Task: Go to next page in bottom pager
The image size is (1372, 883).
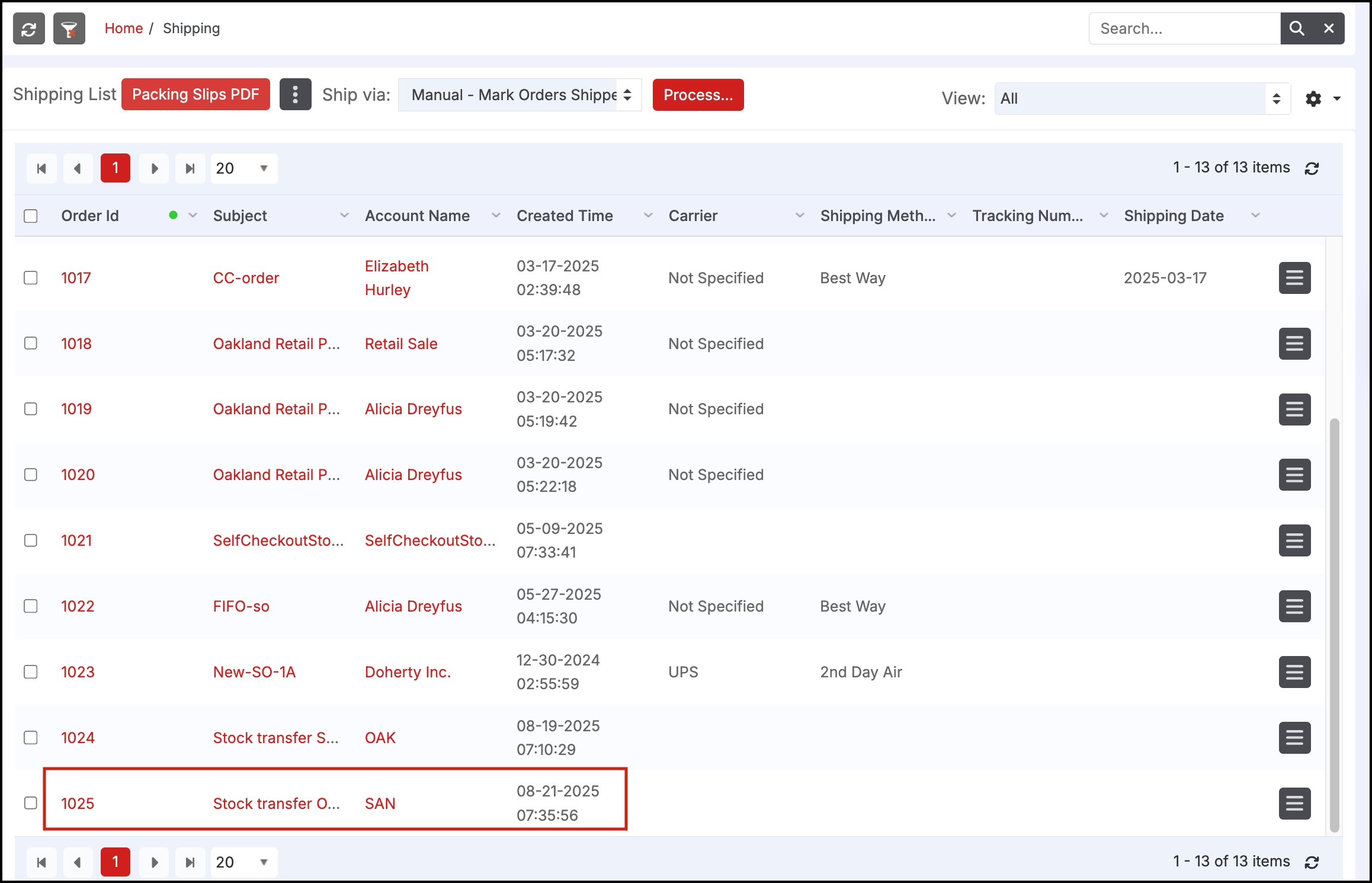Action: tap(154, 862)
